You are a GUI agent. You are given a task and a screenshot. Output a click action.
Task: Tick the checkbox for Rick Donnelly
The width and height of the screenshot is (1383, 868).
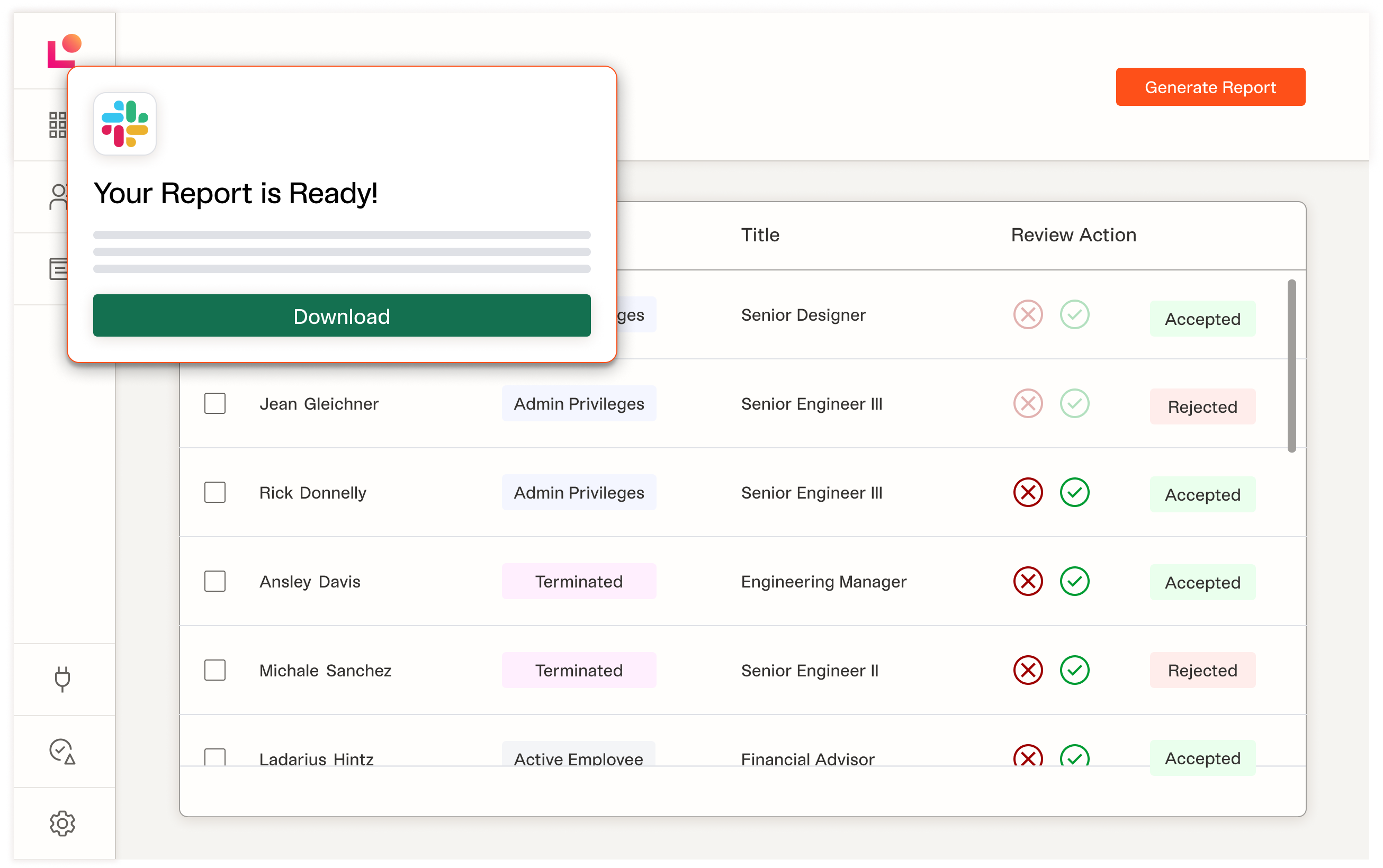coord(215,493)
